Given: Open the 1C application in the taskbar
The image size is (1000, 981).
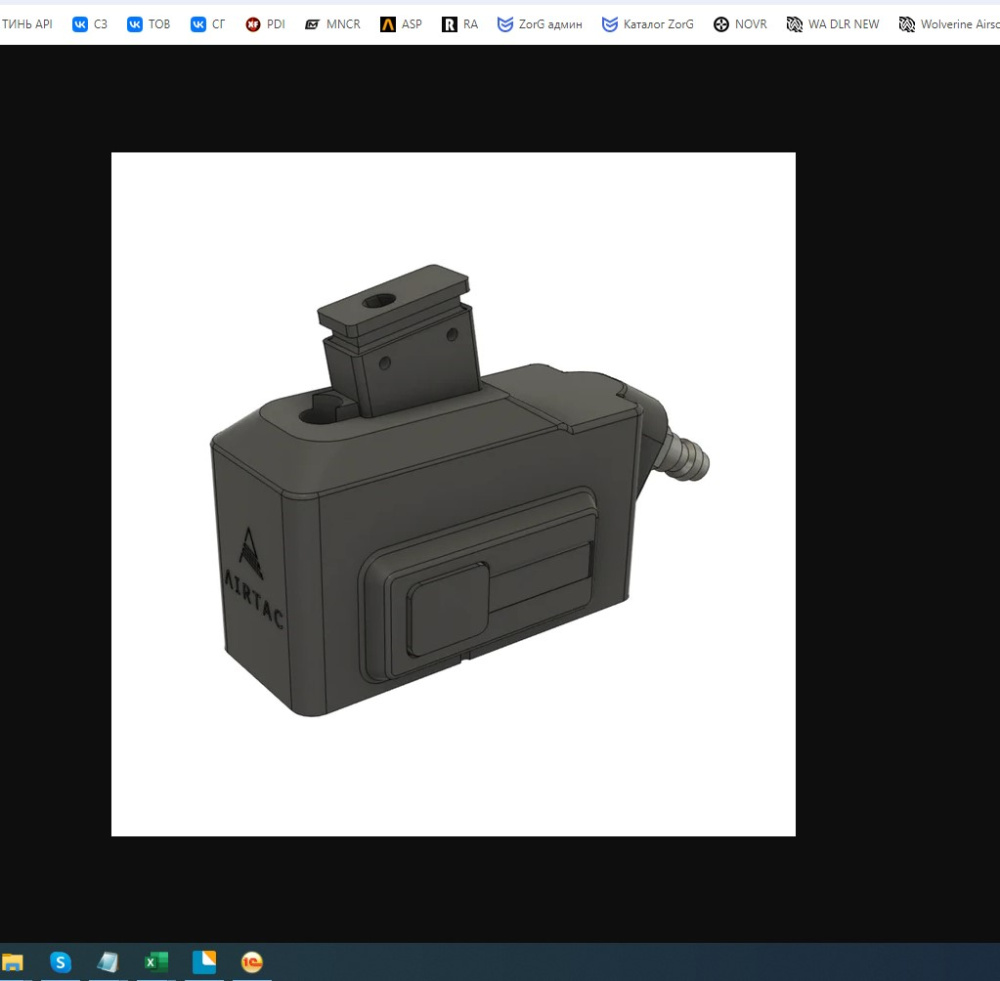Looking at the screenshot, I should [x=252, y=962].
